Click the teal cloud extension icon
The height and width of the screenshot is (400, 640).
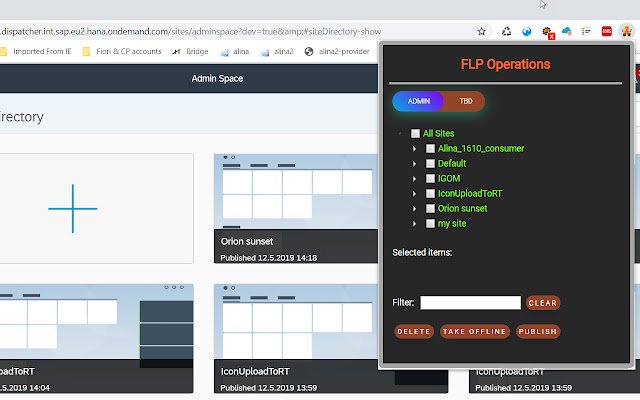(567, 31)
